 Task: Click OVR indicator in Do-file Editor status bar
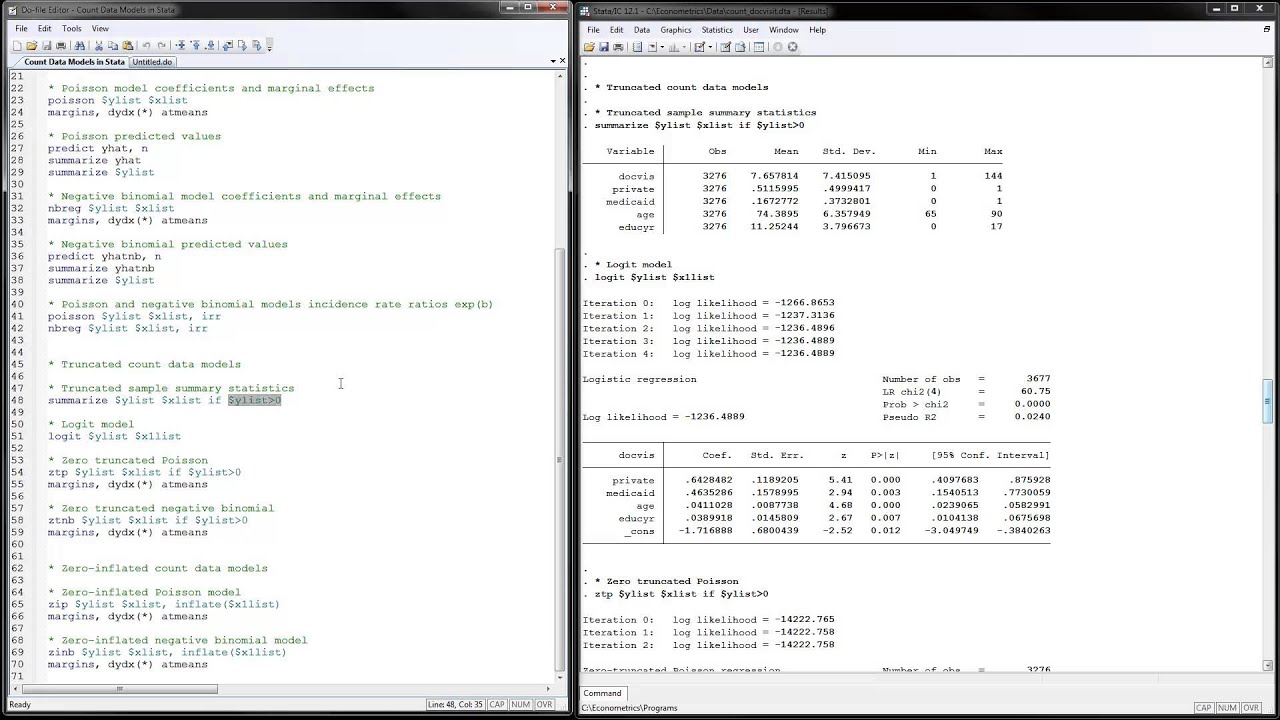point(544,705)
